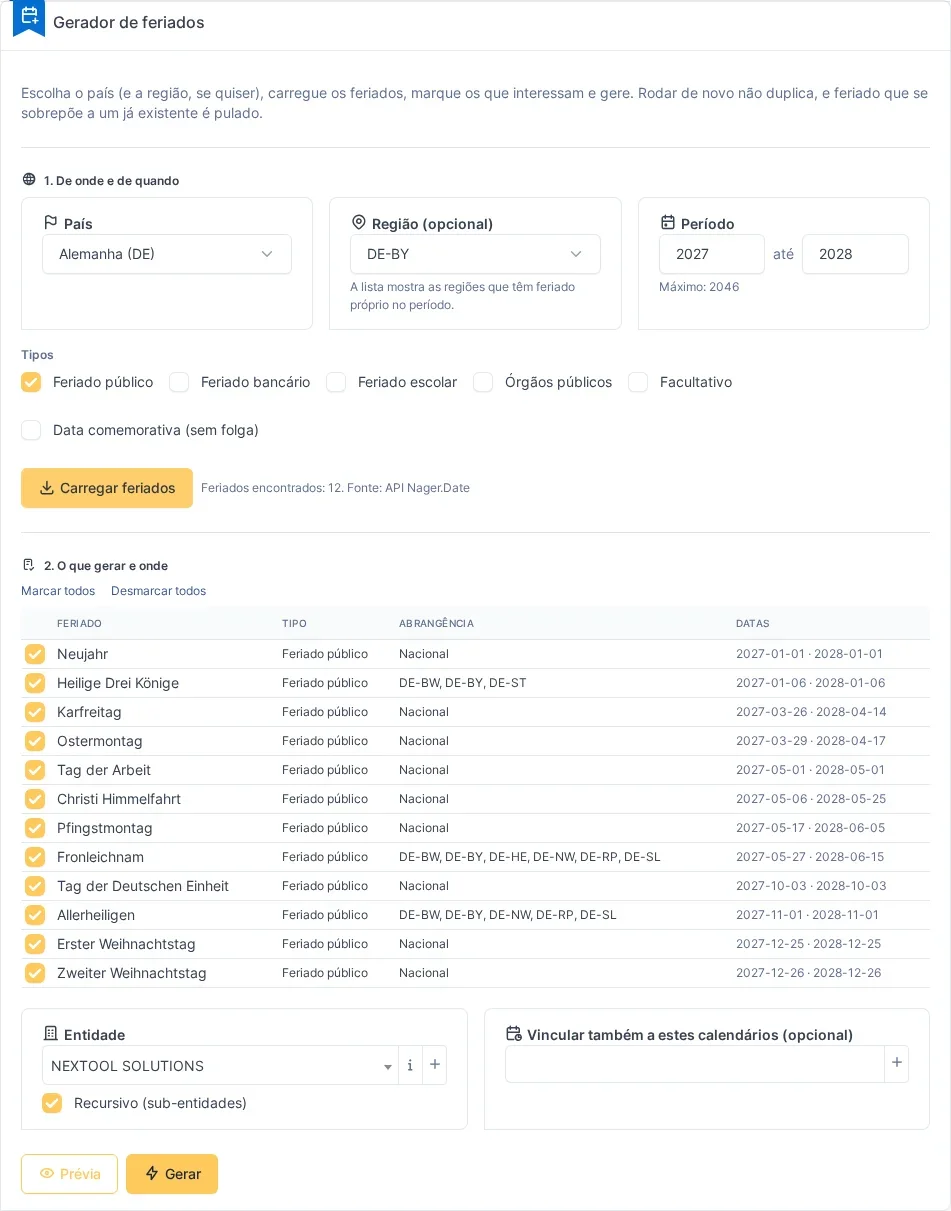Enable the Facultativo type
The height and width of the screenshot is (1211, 951).
[638, 382]
